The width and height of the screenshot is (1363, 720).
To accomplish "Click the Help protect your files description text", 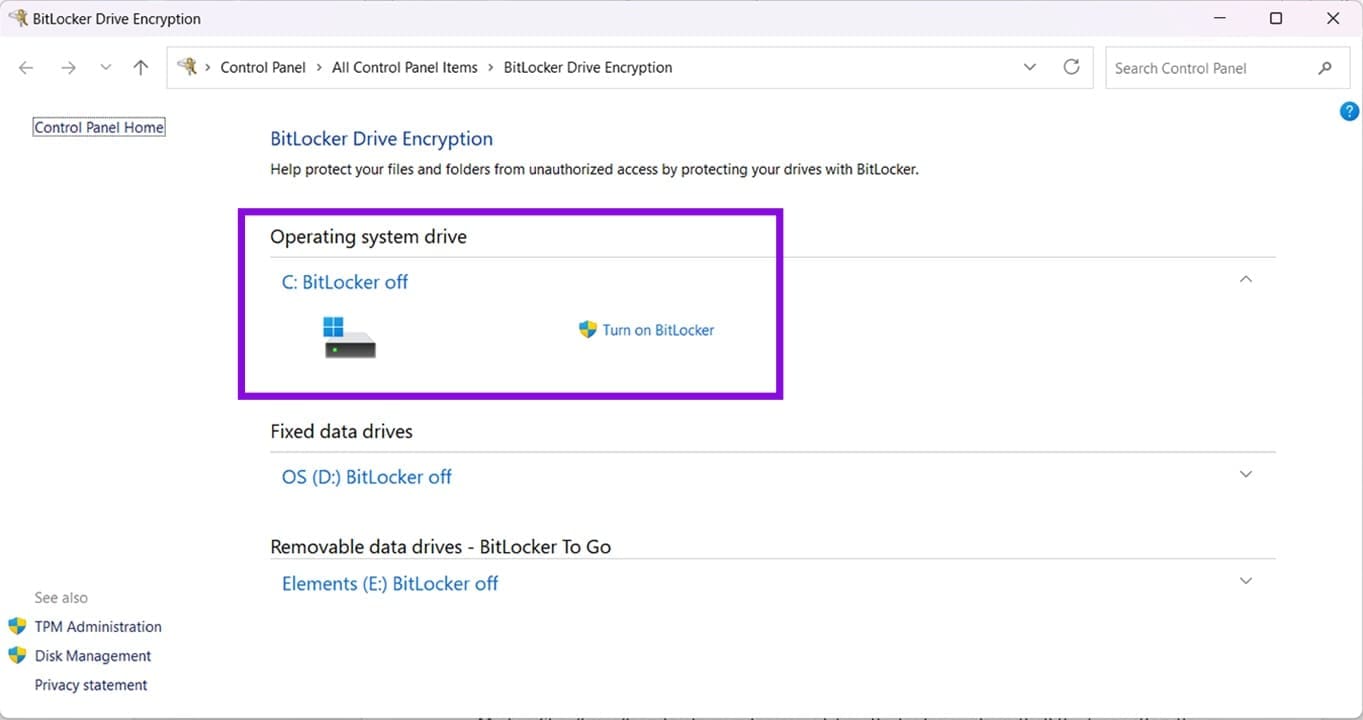I will [594, 170].
